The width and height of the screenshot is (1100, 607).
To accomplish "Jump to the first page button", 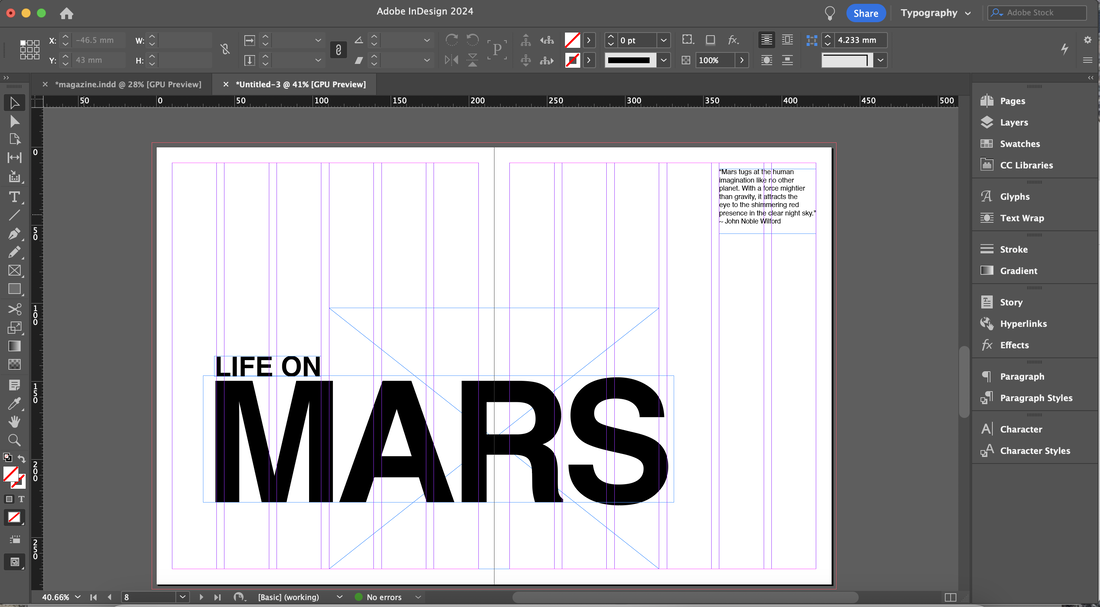I will click(93, 597).
